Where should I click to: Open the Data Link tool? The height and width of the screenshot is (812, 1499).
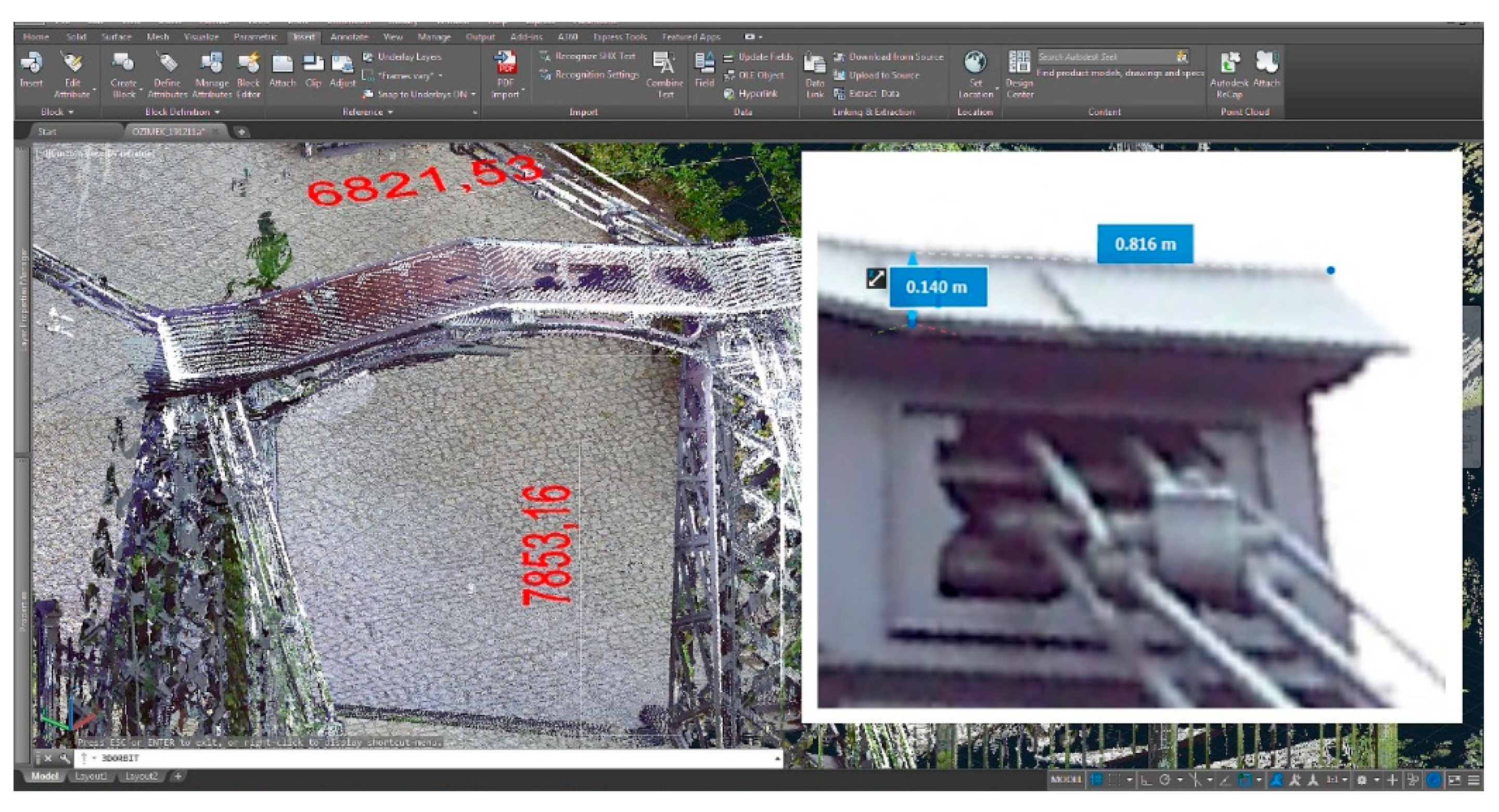[815, 74]
